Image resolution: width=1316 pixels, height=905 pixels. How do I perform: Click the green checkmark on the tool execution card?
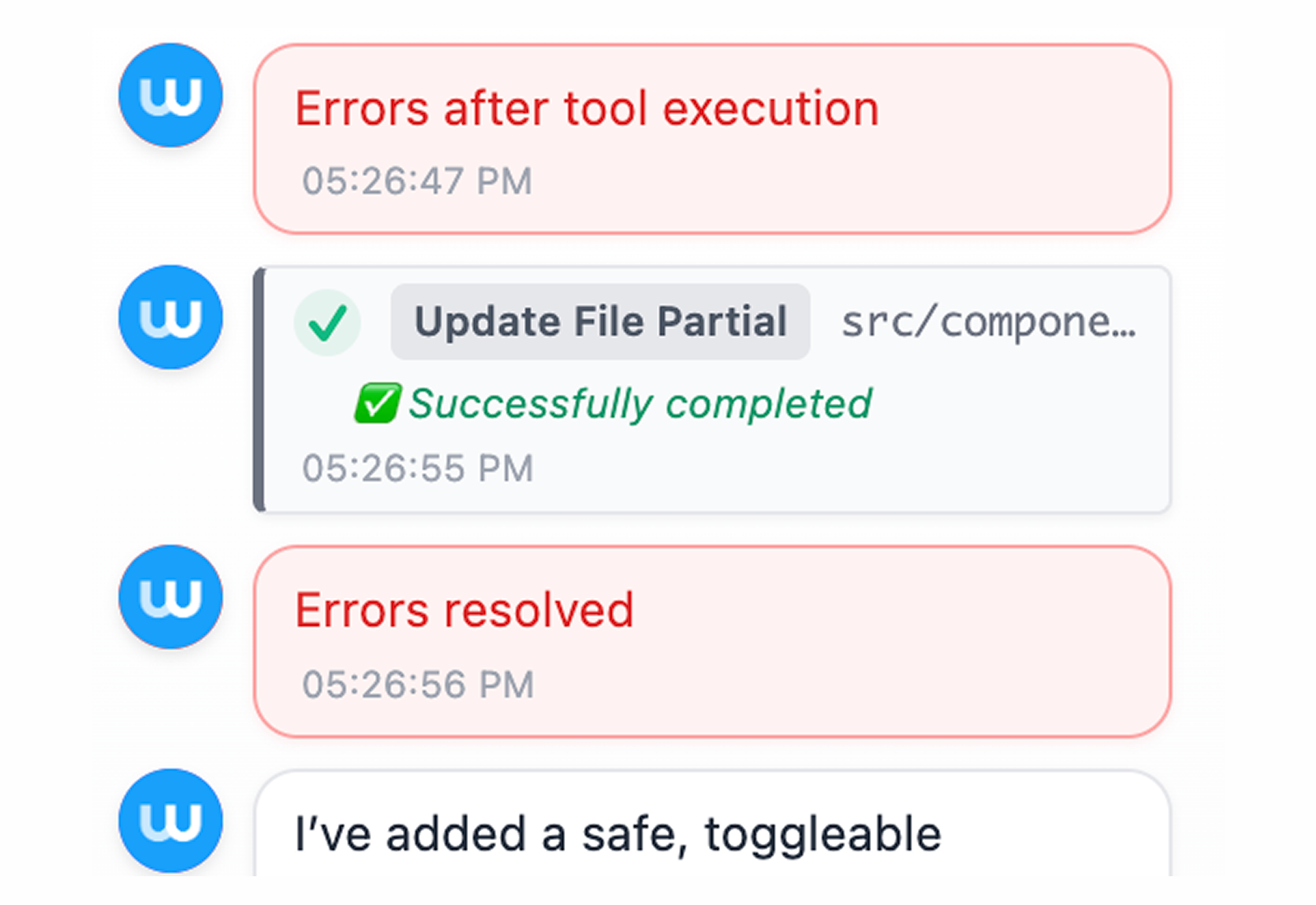pos(327,323)
